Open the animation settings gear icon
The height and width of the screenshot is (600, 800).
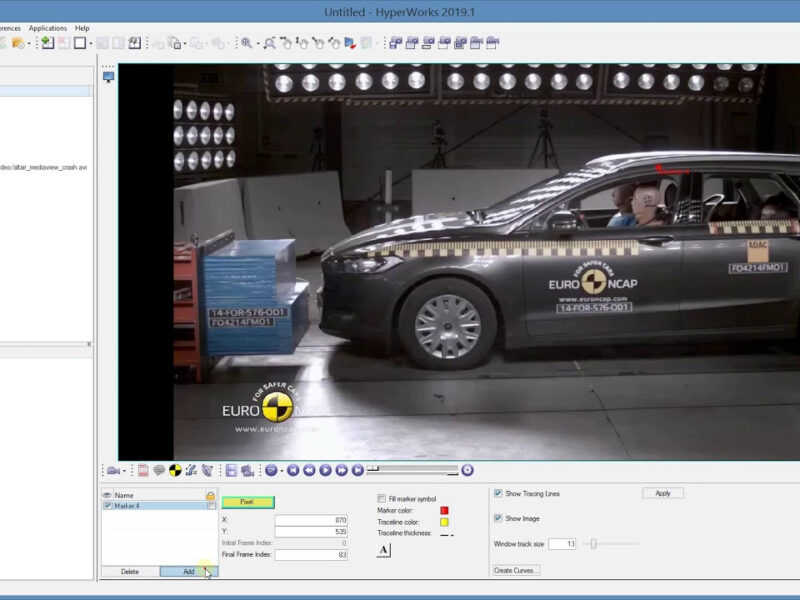point(467,470)
